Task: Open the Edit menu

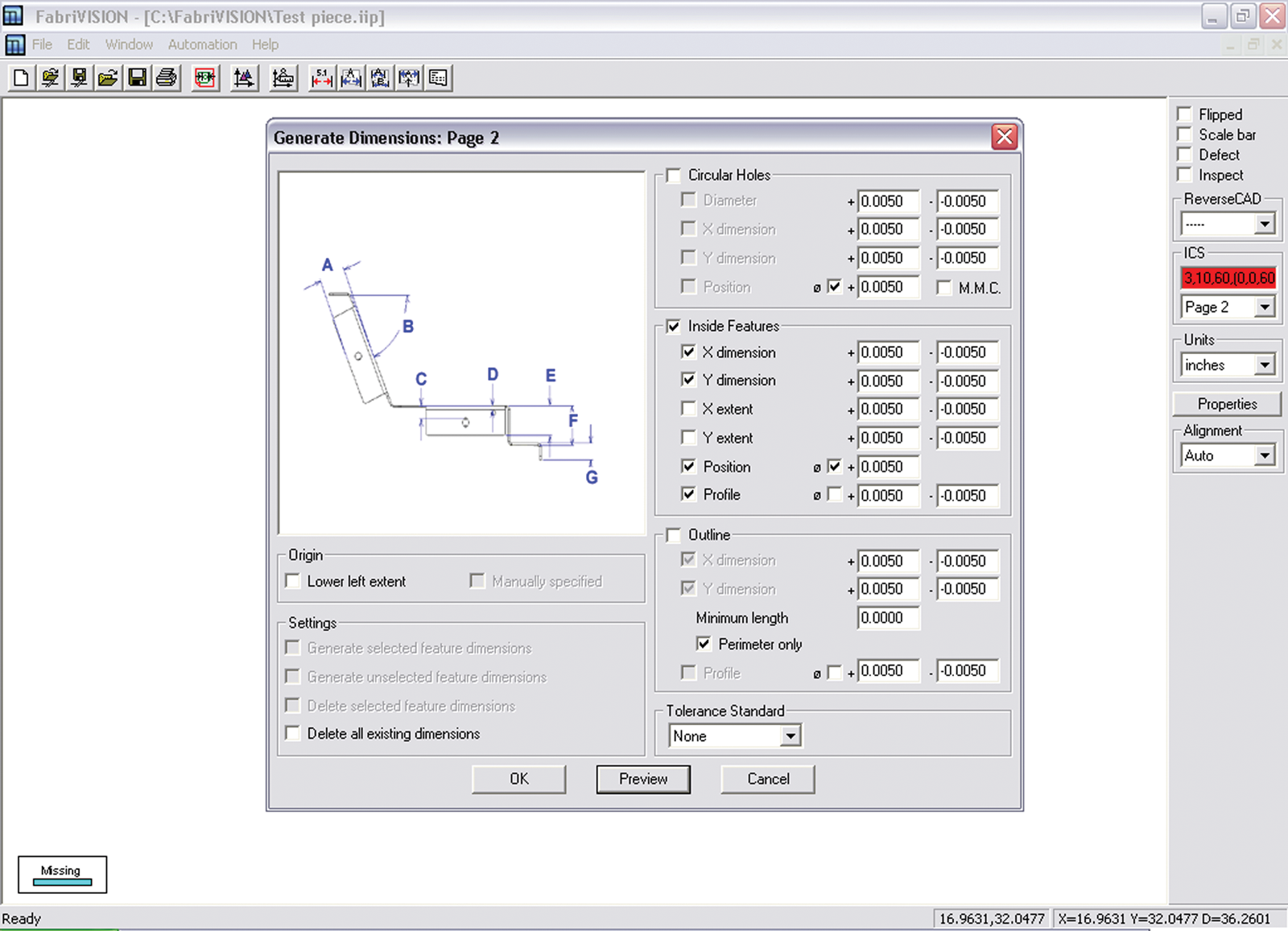Action: [78, 44]
